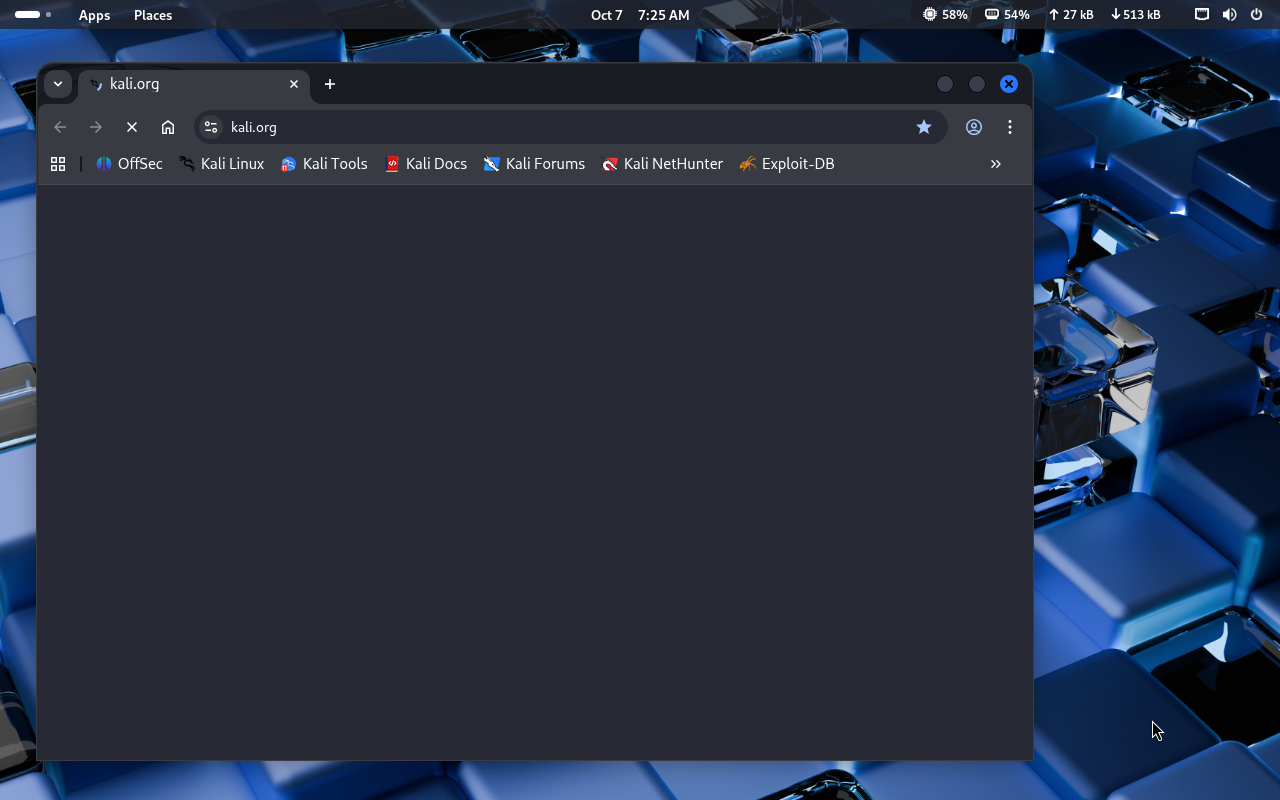This screenshot has height=800, width=1280.
Task: Click the Home icon in toolbar
Action: point(168,127)
